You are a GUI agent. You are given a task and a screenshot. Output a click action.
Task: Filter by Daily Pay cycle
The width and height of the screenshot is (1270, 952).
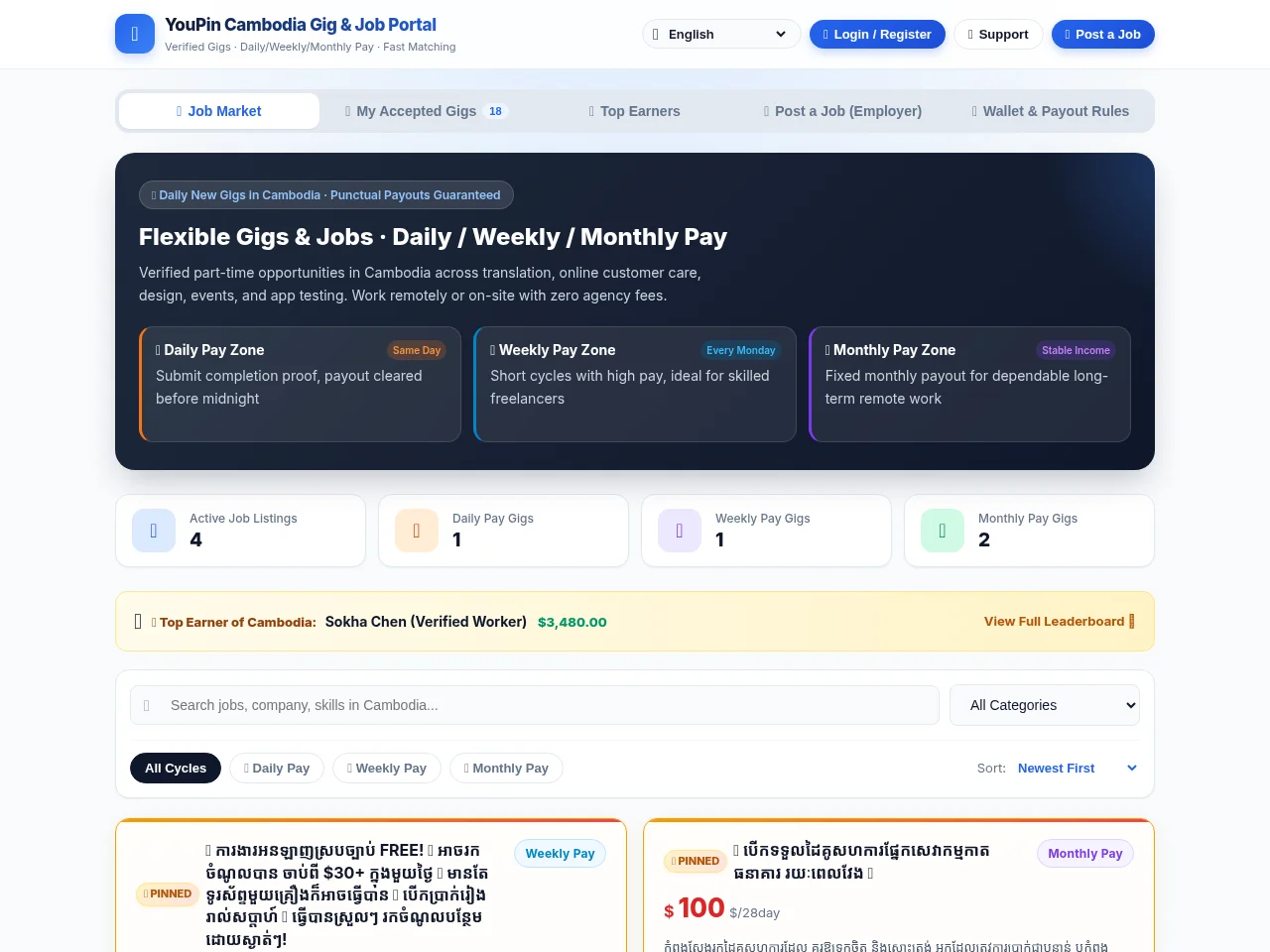277,768
